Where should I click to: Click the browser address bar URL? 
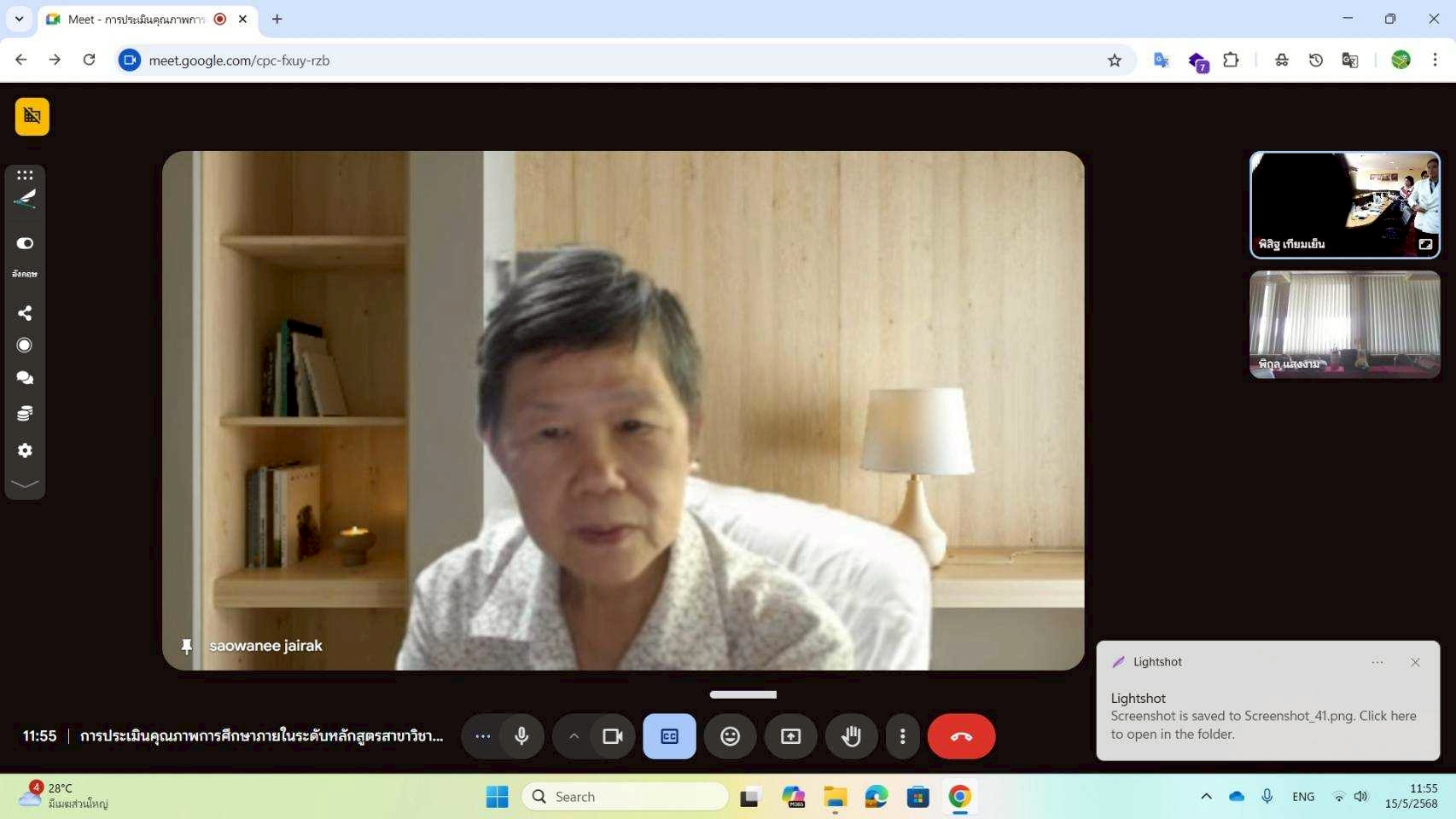click(x=239, y=61)
